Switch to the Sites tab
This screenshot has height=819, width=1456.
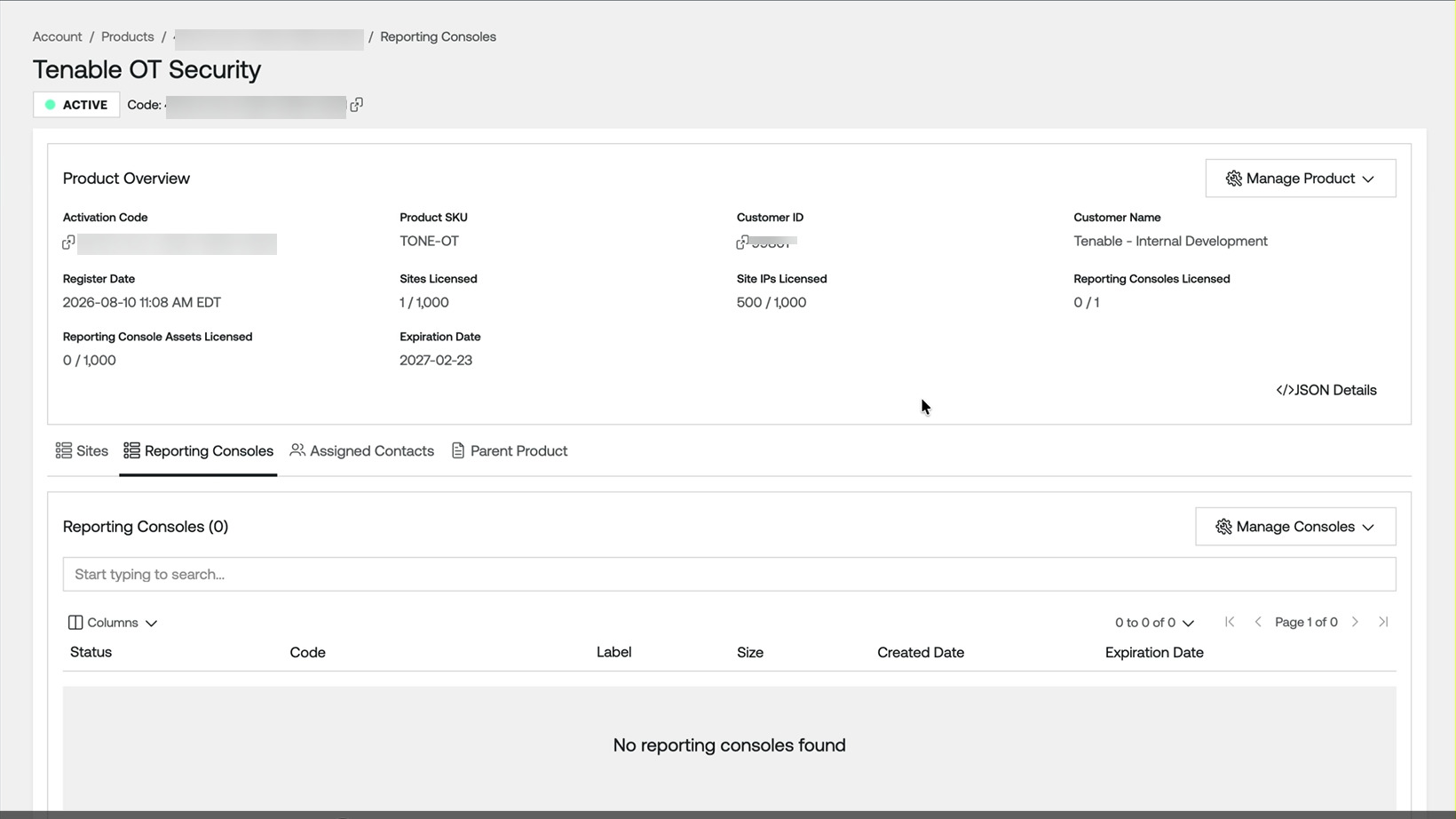(82, 451)
